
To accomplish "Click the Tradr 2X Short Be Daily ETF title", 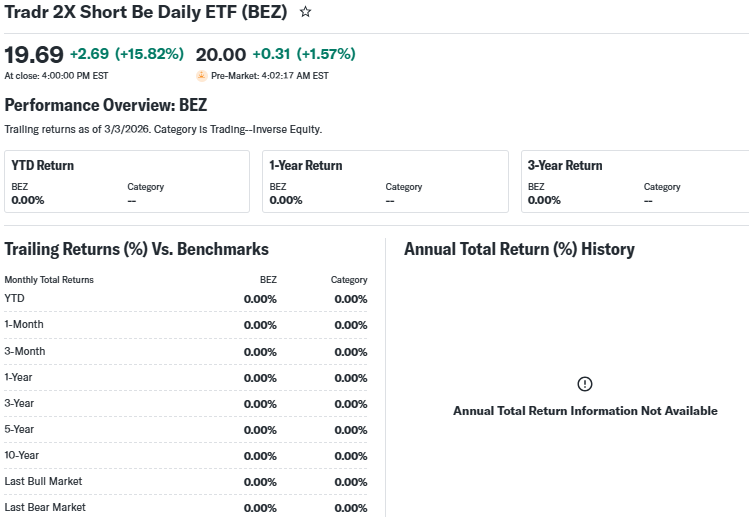I will [x=147, y=12].
